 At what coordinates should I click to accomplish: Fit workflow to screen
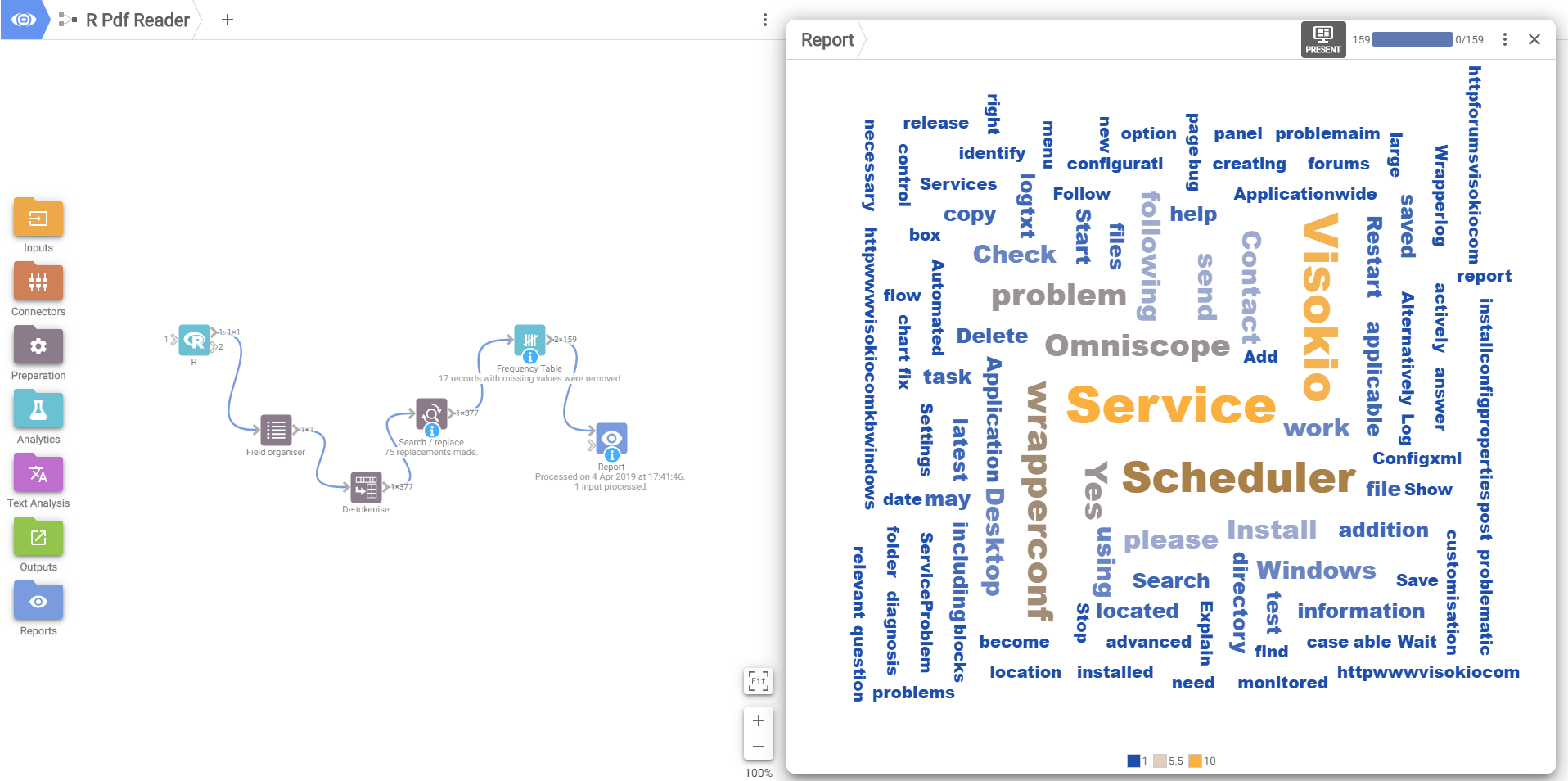point(759,680)
